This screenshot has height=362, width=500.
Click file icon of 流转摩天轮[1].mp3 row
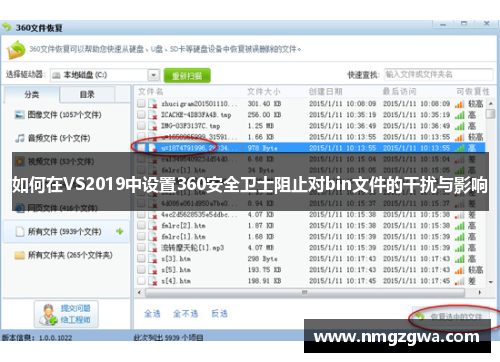[152, 248]
